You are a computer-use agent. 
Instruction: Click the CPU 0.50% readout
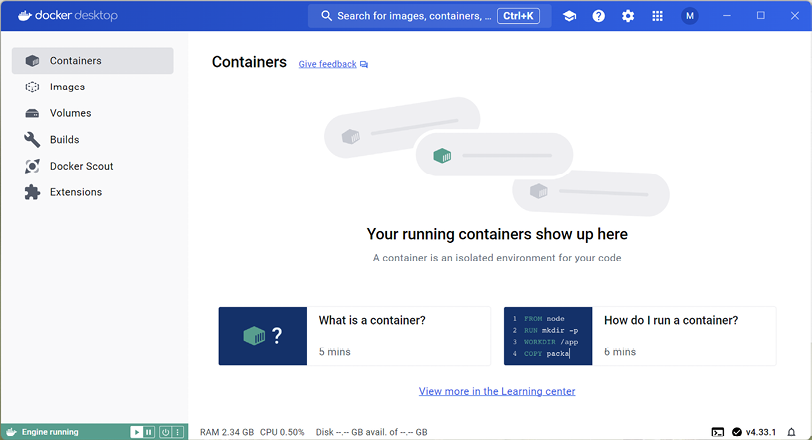point(282,432)
